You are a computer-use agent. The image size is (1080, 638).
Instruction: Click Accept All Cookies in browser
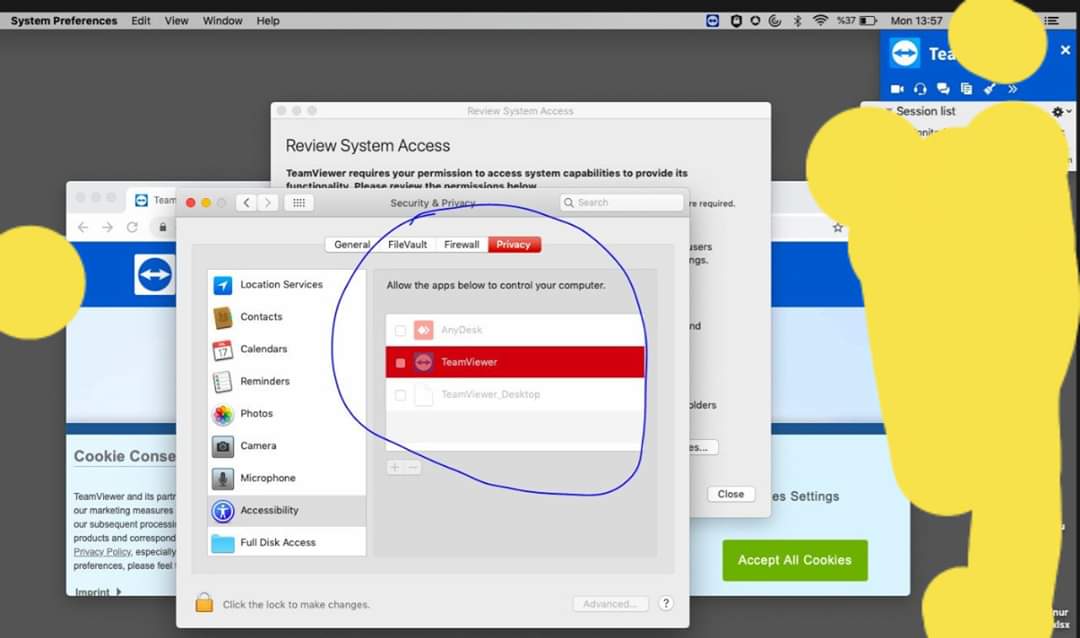click(x=795, y=560)
